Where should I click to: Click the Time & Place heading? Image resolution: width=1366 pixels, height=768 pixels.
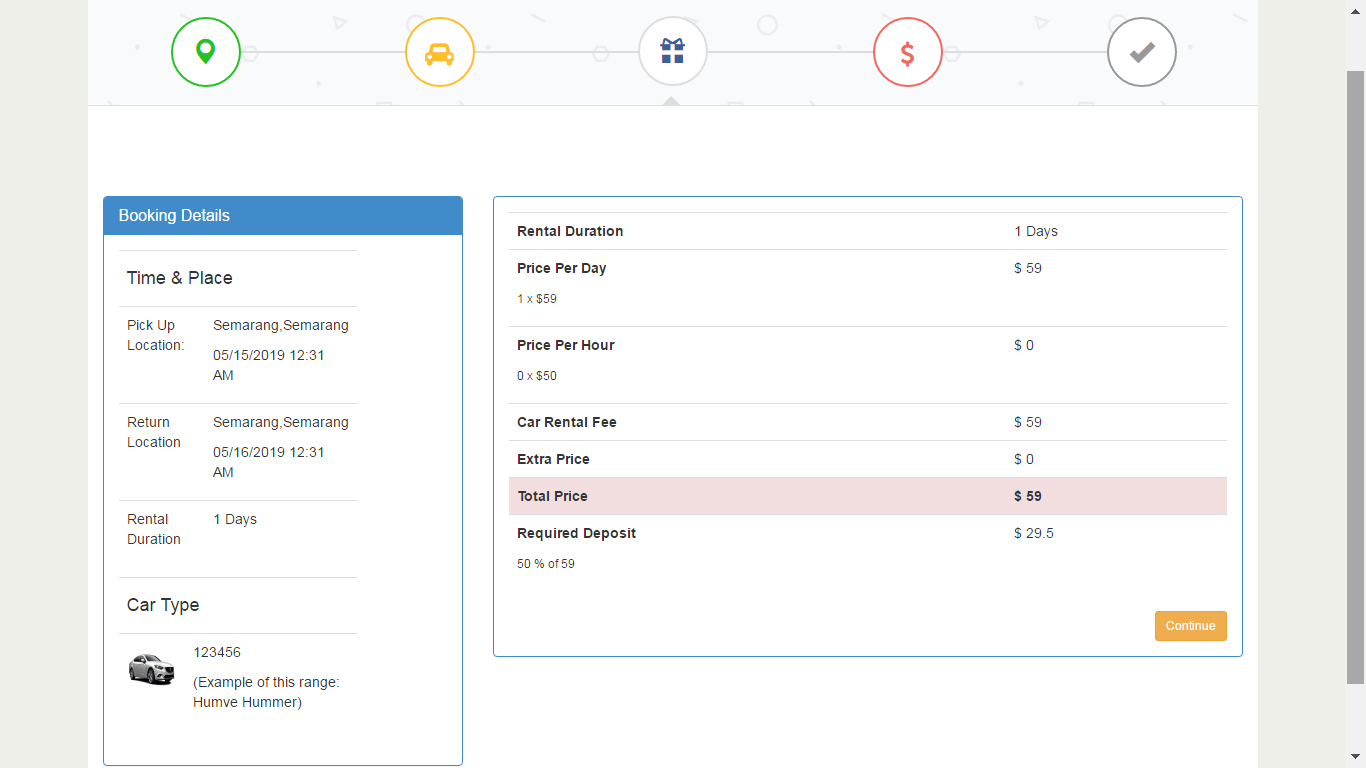pyautogui.click(x=180, y=278)
